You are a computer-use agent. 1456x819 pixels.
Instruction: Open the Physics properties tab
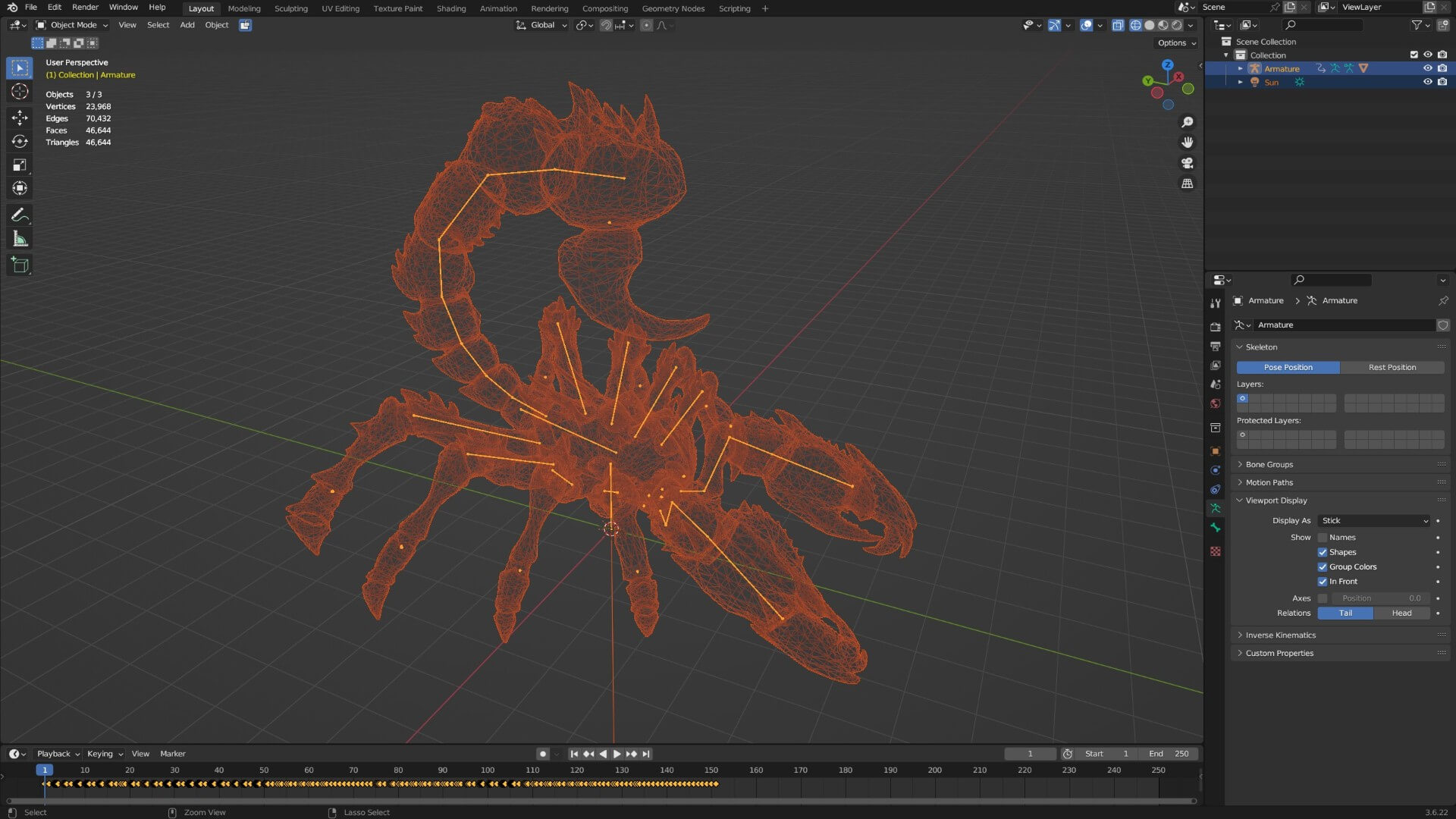1216,470
